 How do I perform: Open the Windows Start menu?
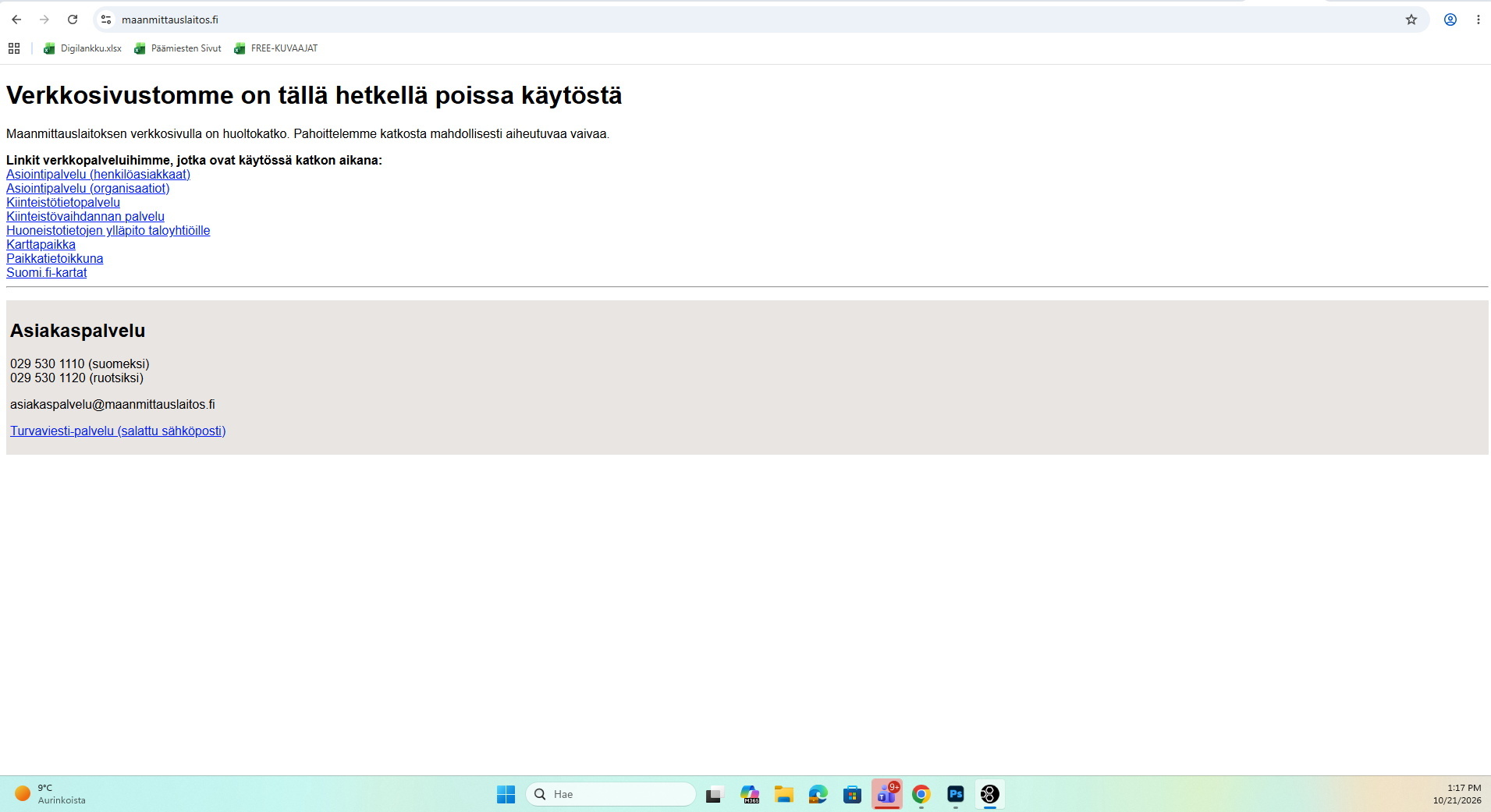(506, 794)
